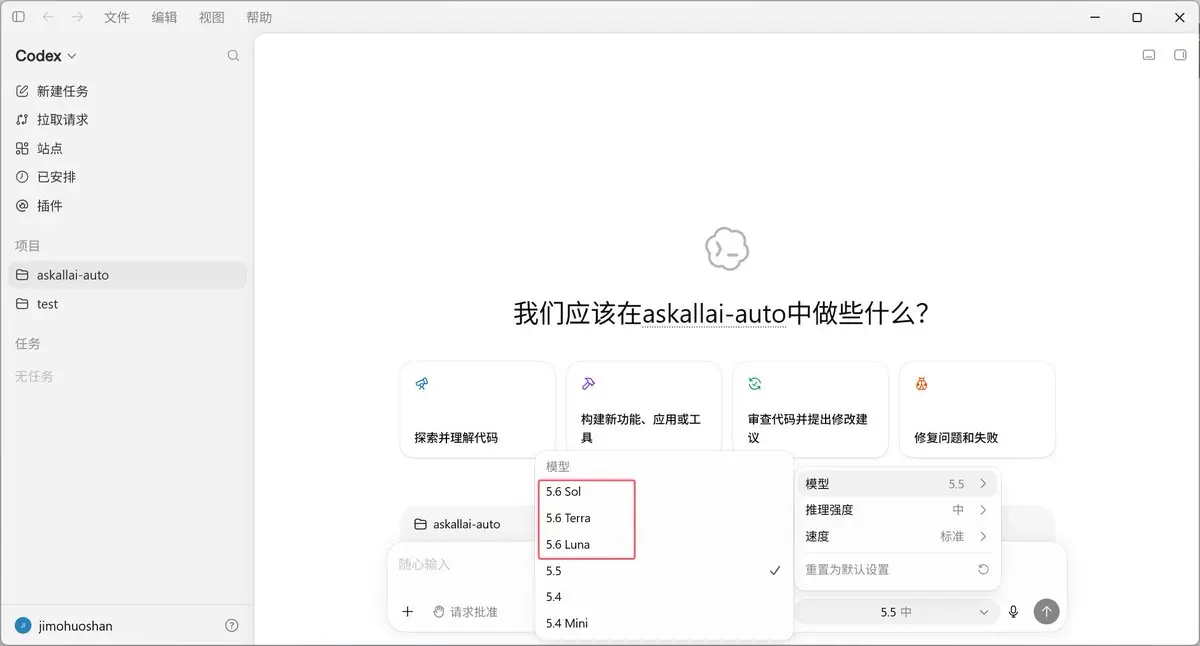Select the test project
This screenshot has height=646, width=1200.
[127, 304]
